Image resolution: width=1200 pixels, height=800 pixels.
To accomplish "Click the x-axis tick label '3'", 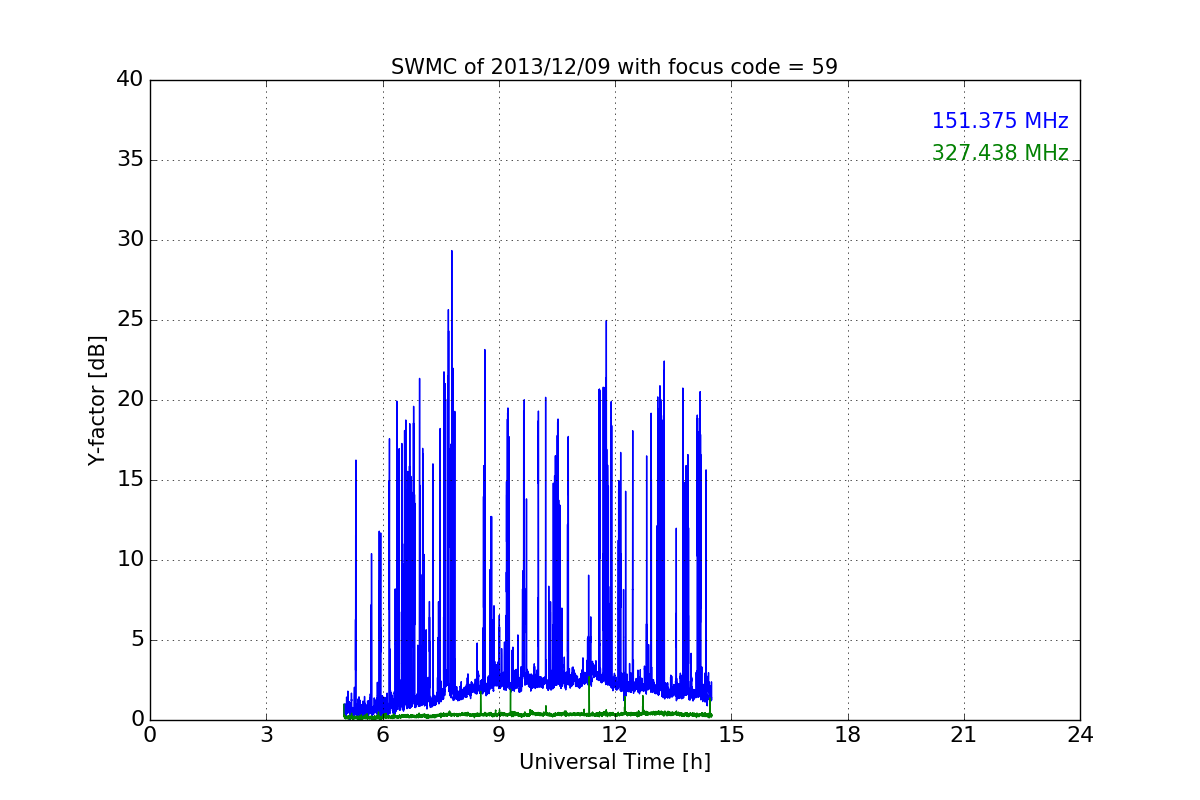I will 266,735.
